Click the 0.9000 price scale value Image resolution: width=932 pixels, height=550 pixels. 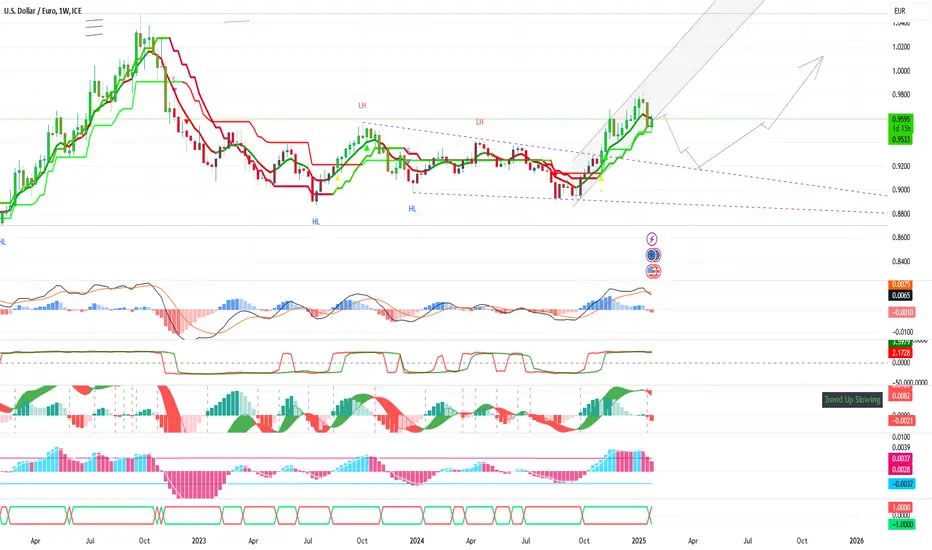901,190
